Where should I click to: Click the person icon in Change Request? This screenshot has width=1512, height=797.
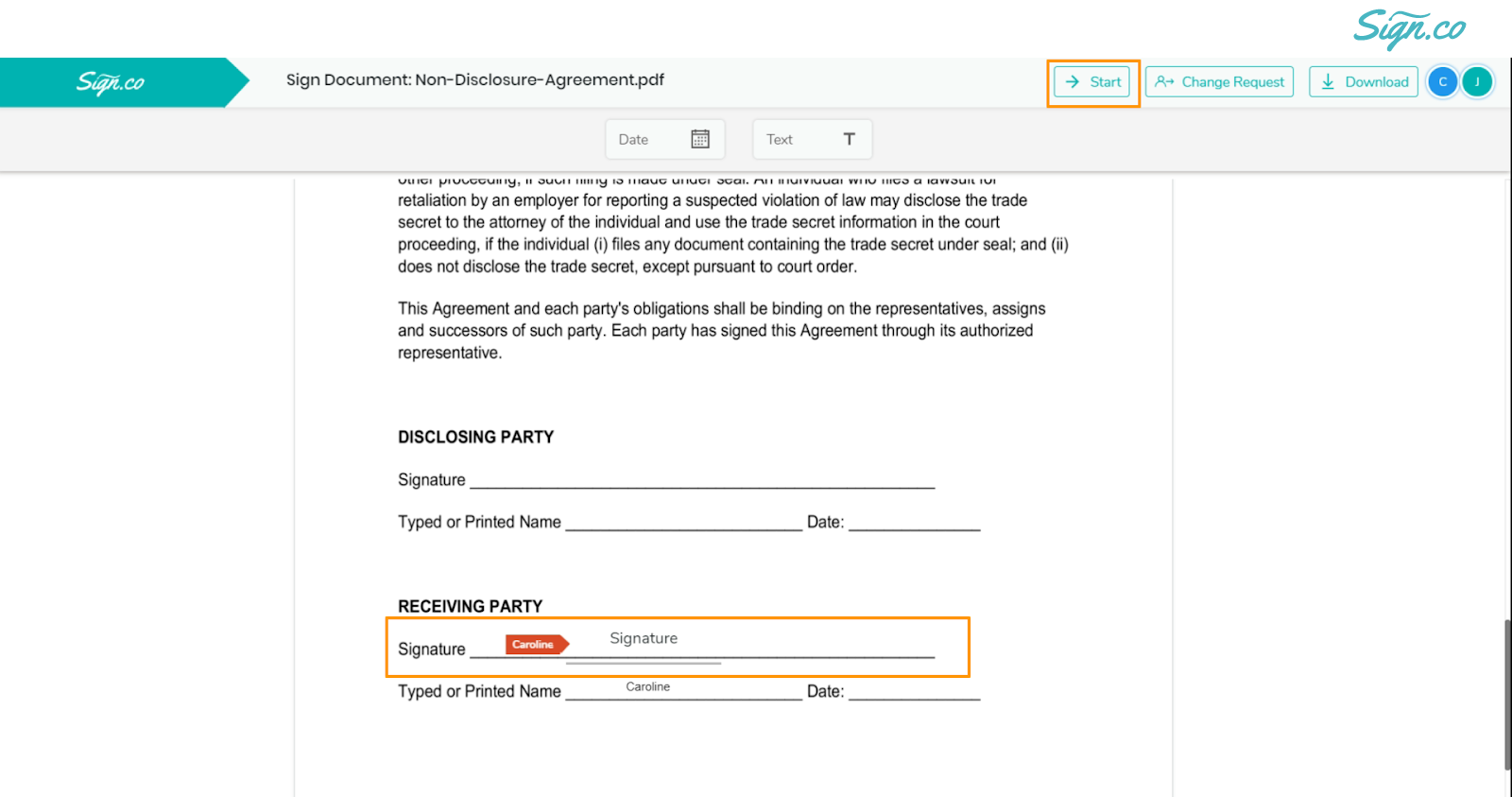pyautogui.click(x=1164, y=82)
